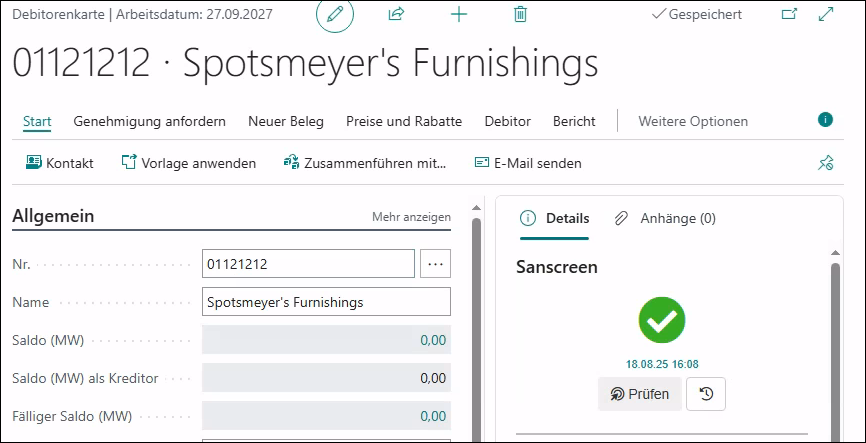This screenshot has width=866, height=443.
Task: Click the pencil edit icon
Action: (335, 14)
